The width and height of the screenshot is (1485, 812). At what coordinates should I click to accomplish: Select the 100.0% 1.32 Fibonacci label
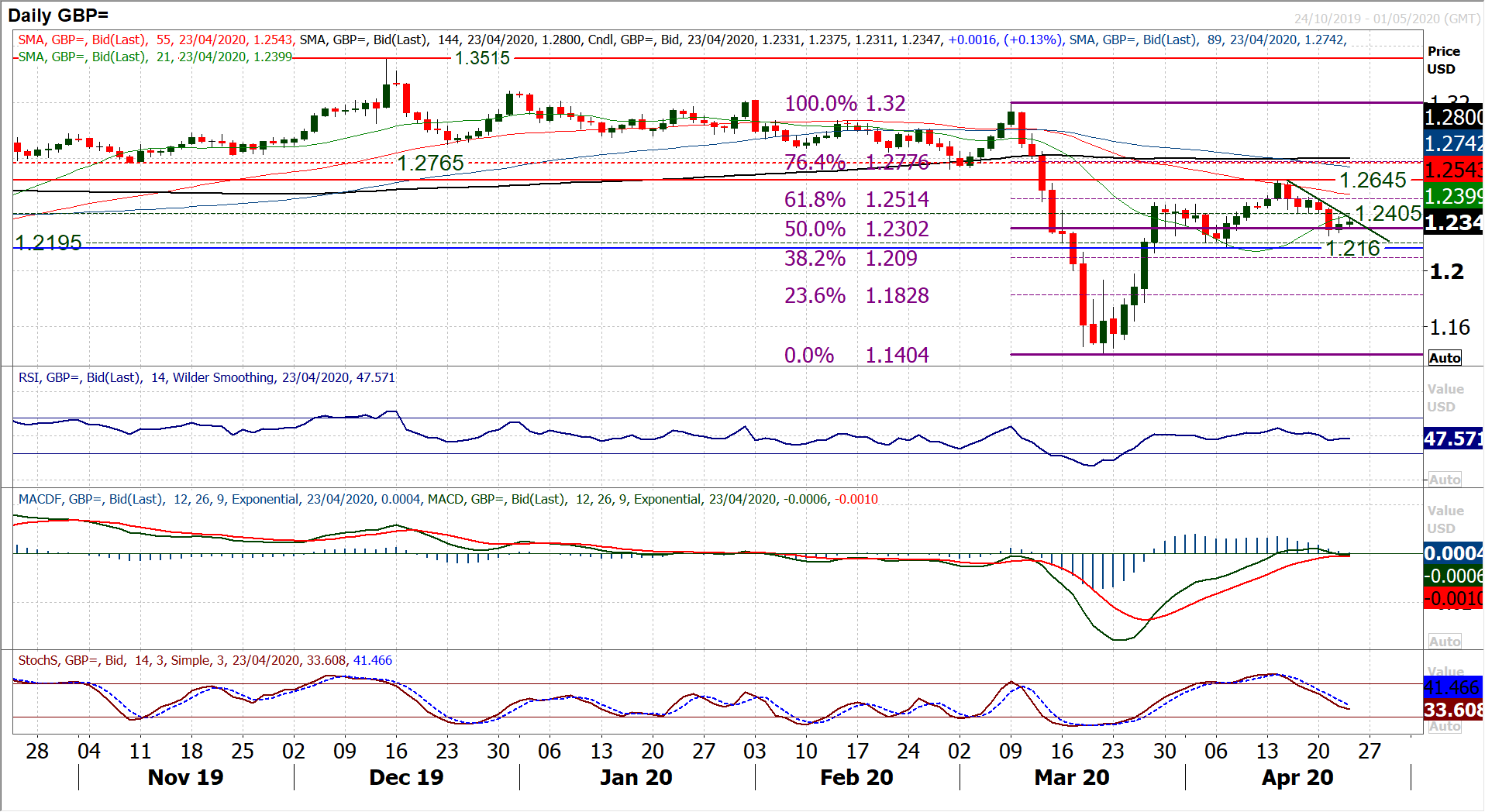[x=845, y=103]
